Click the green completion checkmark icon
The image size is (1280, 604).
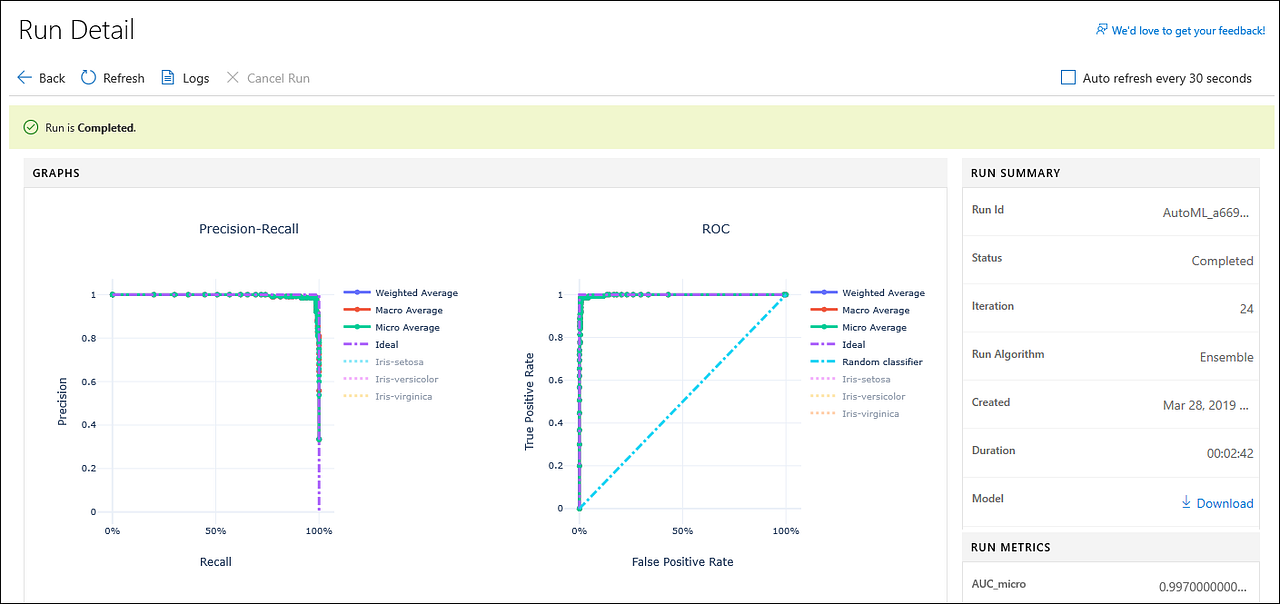[x=32, y=127]
